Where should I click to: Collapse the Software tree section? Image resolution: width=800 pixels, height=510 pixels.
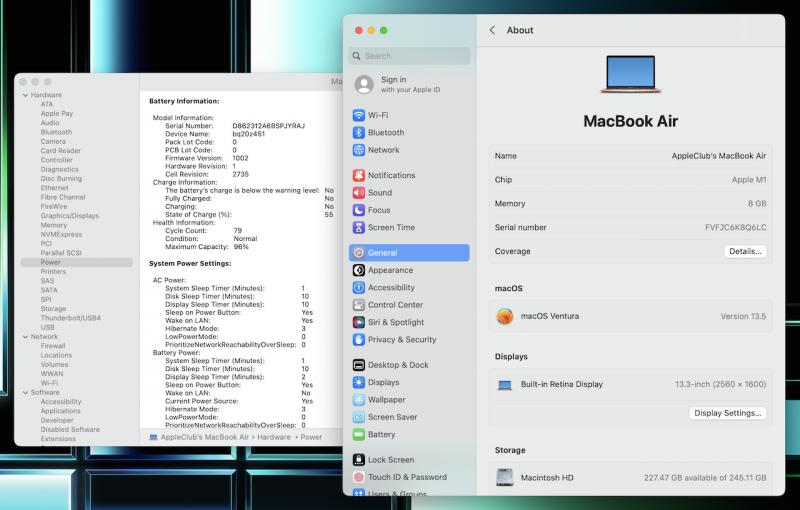tap(25, 393)
